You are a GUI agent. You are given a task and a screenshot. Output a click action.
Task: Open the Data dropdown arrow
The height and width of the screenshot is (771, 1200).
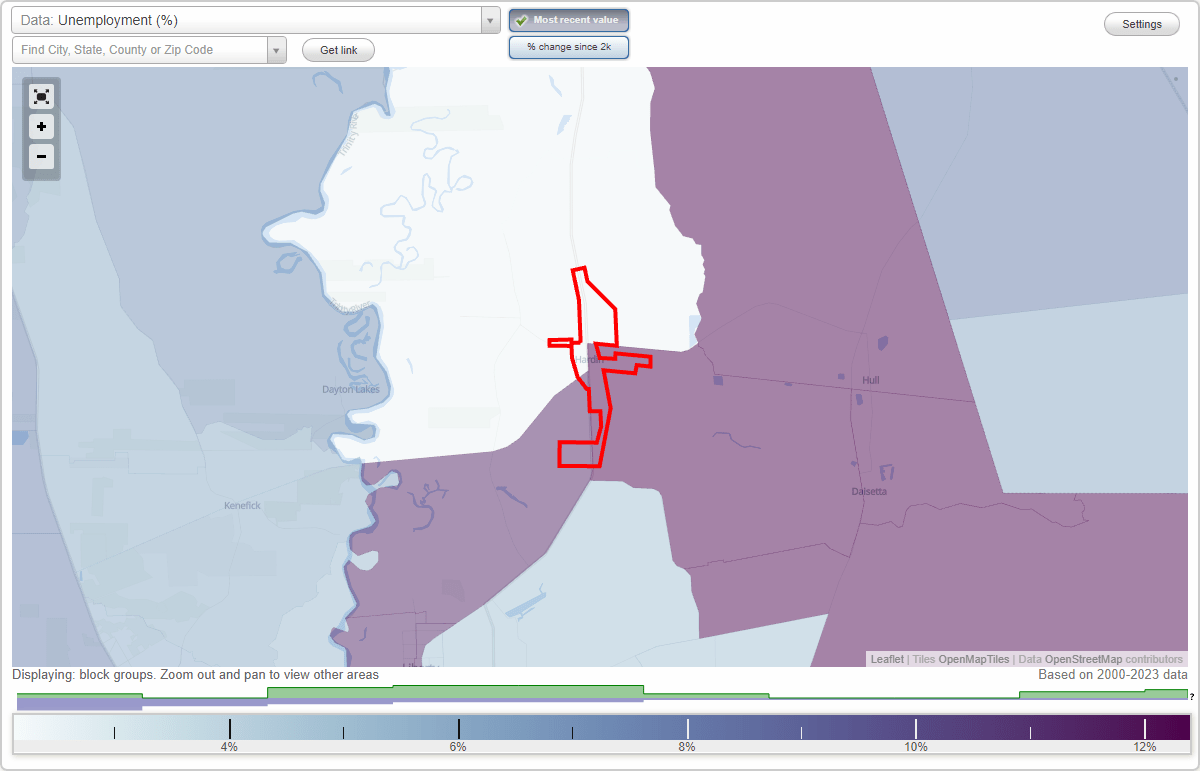coord(489,19)
